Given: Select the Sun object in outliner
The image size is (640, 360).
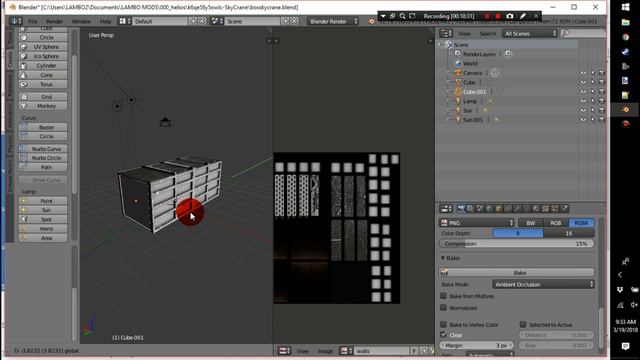Looking at the screenshot, I should [467, 111].
